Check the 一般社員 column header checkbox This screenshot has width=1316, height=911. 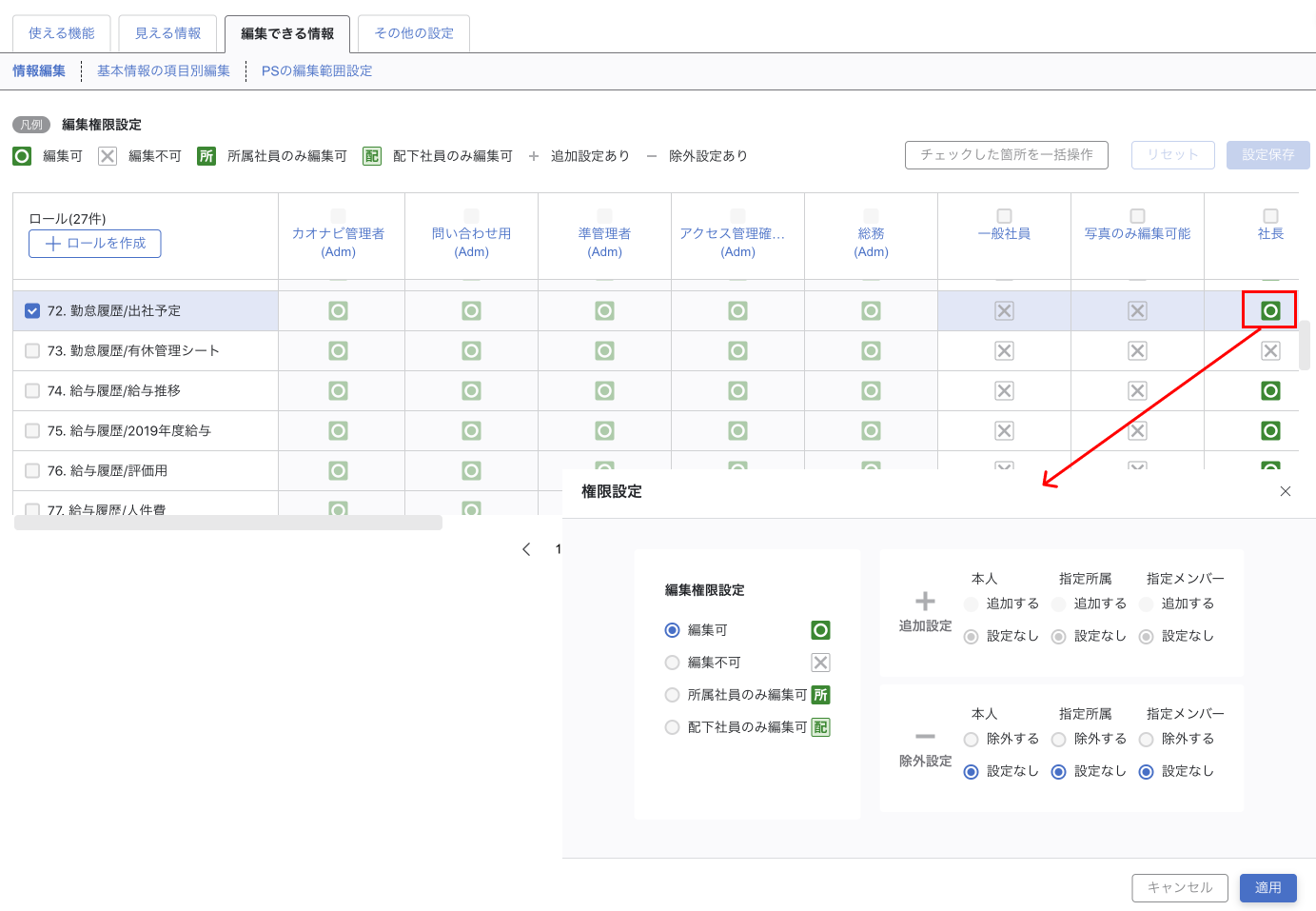[1004, 216]
